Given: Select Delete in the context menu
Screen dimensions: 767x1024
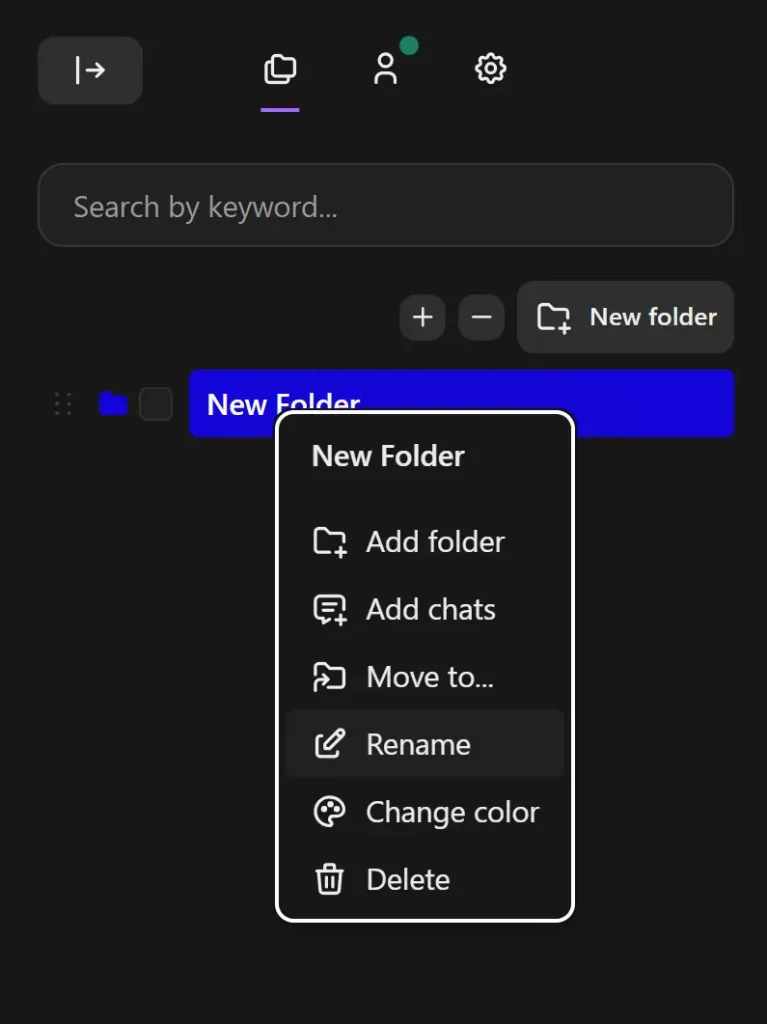Looking at the screenshot, I should point(408,879).
